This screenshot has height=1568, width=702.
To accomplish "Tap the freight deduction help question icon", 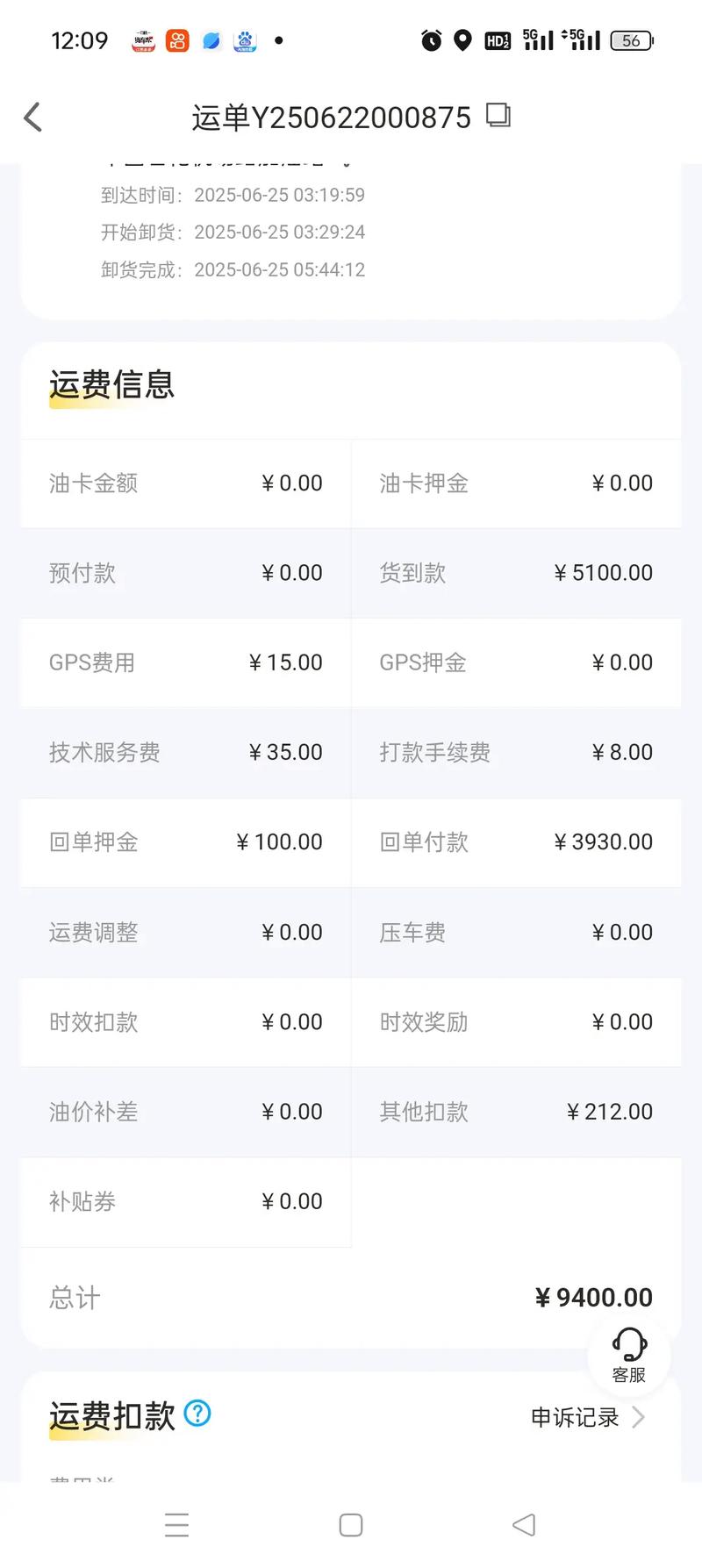I will [197, 1414].
